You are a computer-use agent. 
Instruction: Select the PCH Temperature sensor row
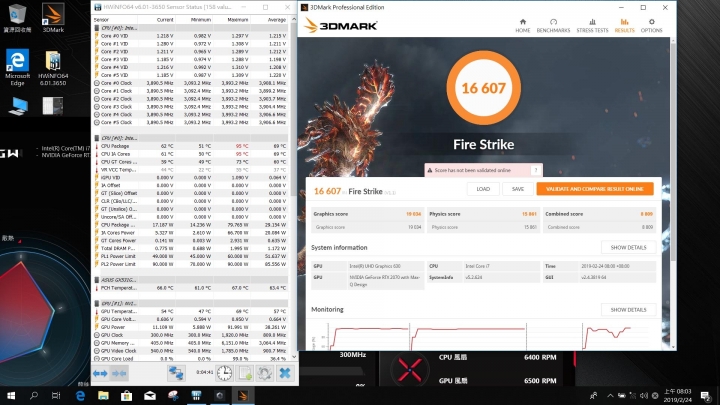pos(191,288)
